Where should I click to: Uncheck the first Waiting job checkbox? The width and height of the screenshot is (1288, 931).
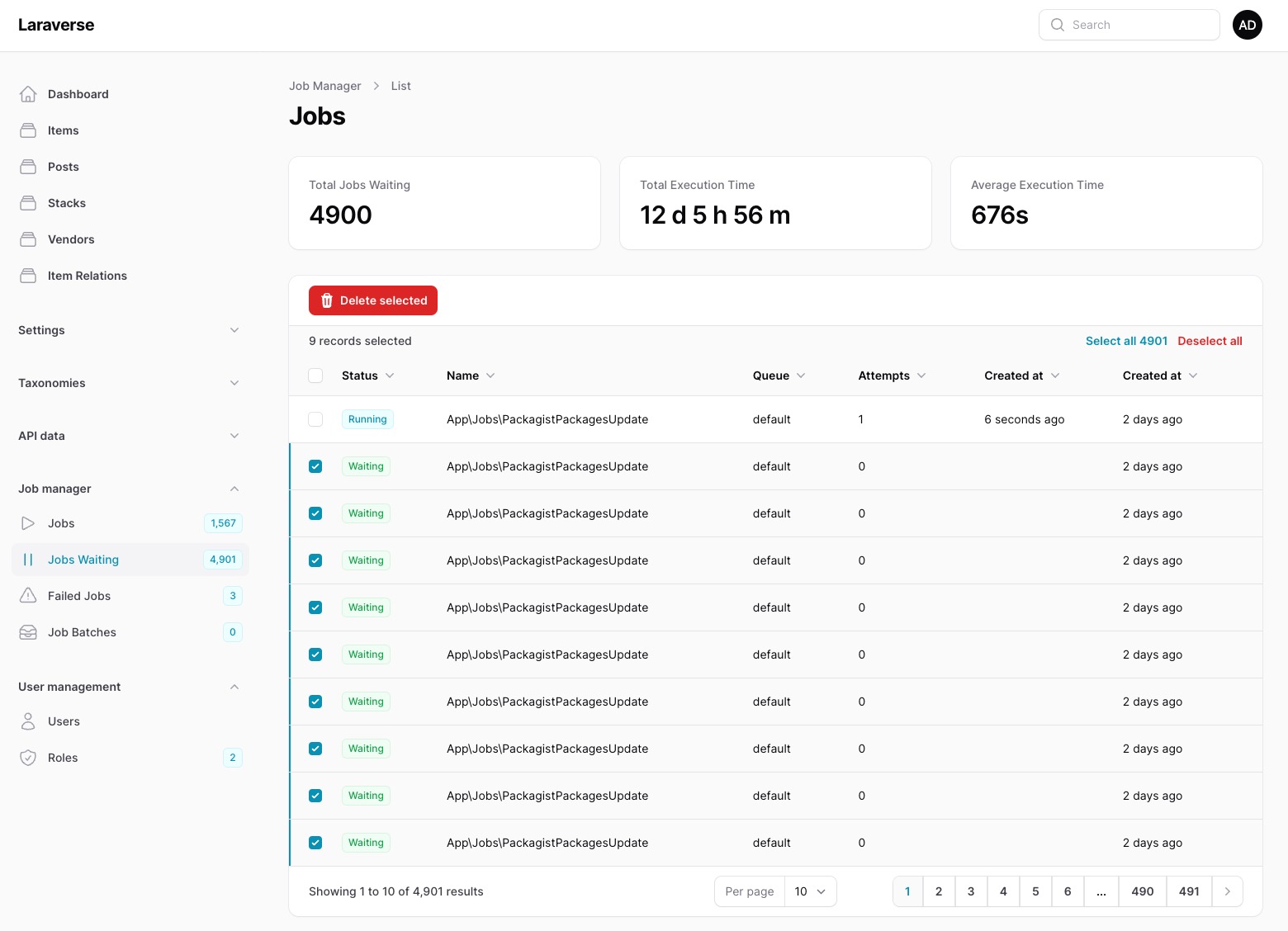[315, 466]
